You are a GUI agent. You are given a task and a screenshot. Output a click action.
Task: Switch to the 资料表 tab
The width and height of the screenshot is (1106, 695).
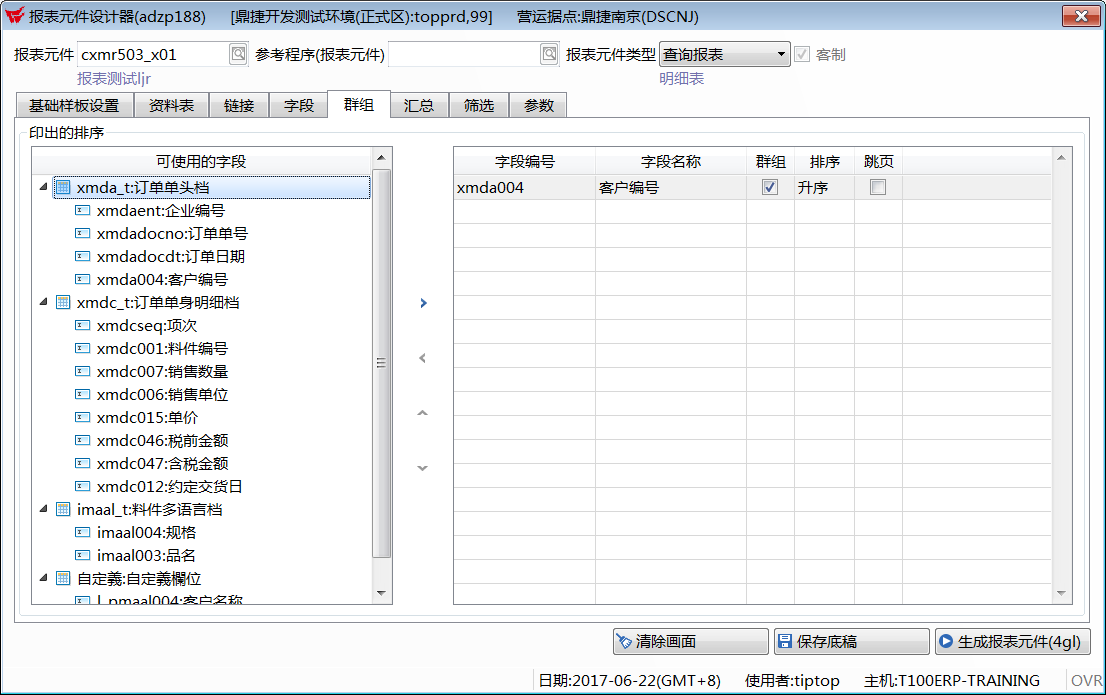click(x=171, y=106)
